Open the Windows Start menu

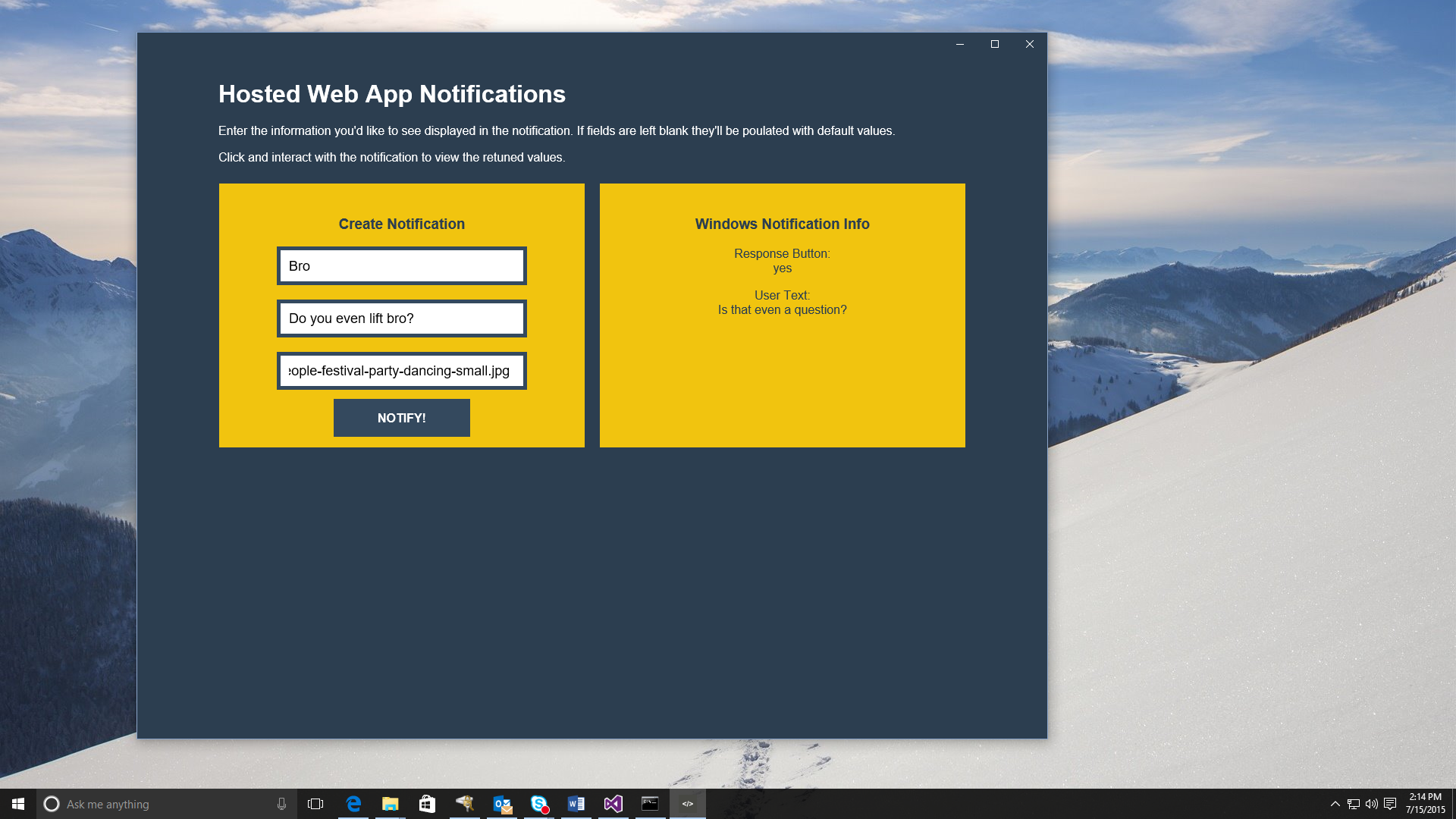18,804
